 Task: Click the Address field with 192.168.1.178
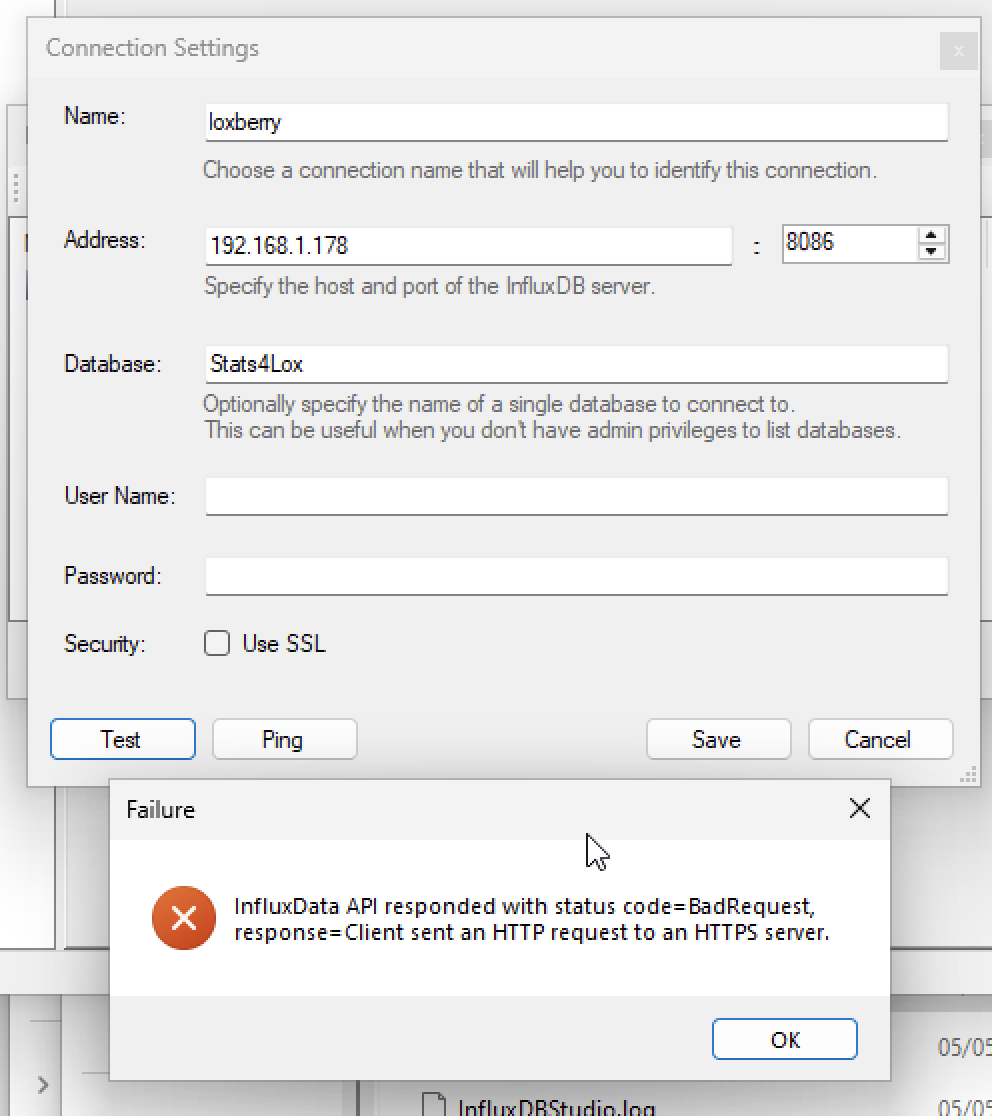468,246
